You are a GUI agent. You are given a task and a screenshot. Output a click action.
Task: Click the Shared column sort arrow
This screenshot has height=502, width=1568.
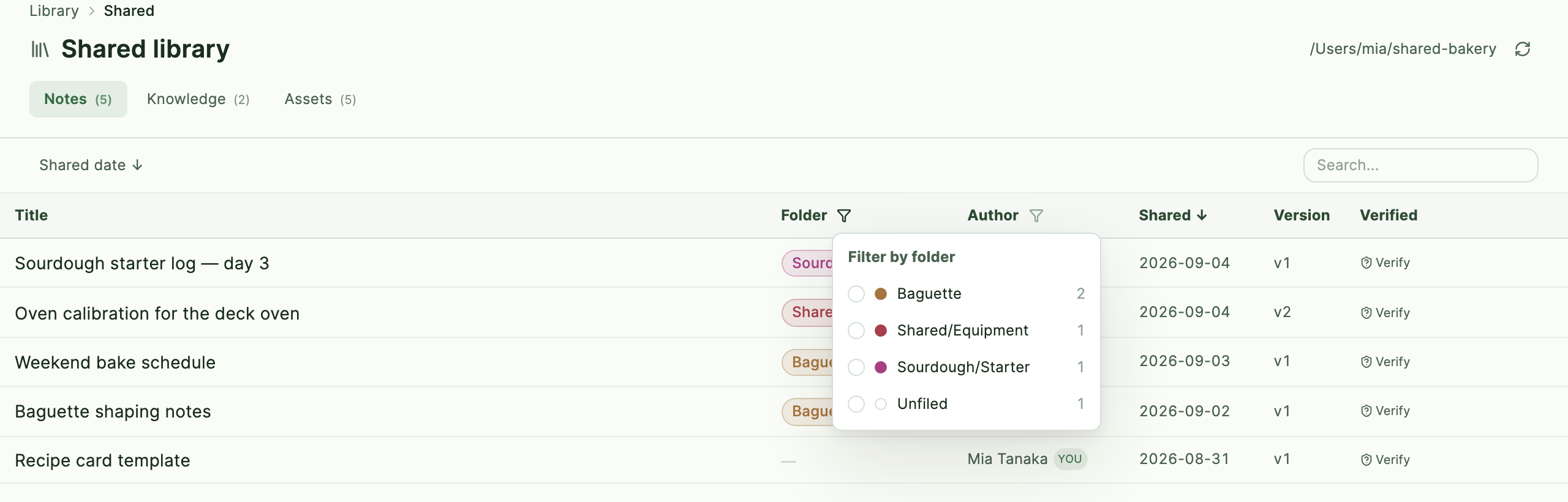pos(1202,215)
